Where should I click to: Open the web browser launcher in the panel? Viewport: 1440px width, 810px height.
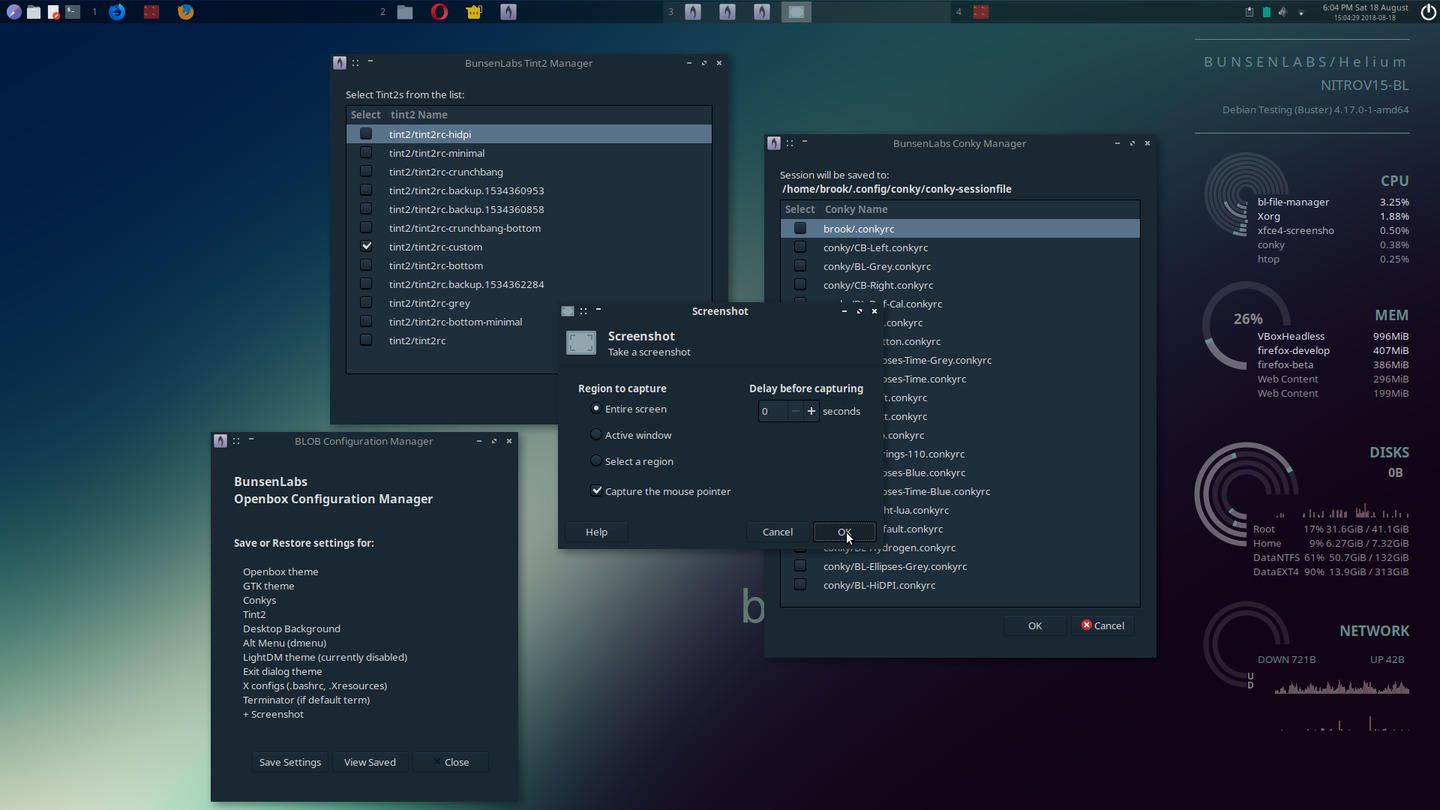[x=14, y=12]
